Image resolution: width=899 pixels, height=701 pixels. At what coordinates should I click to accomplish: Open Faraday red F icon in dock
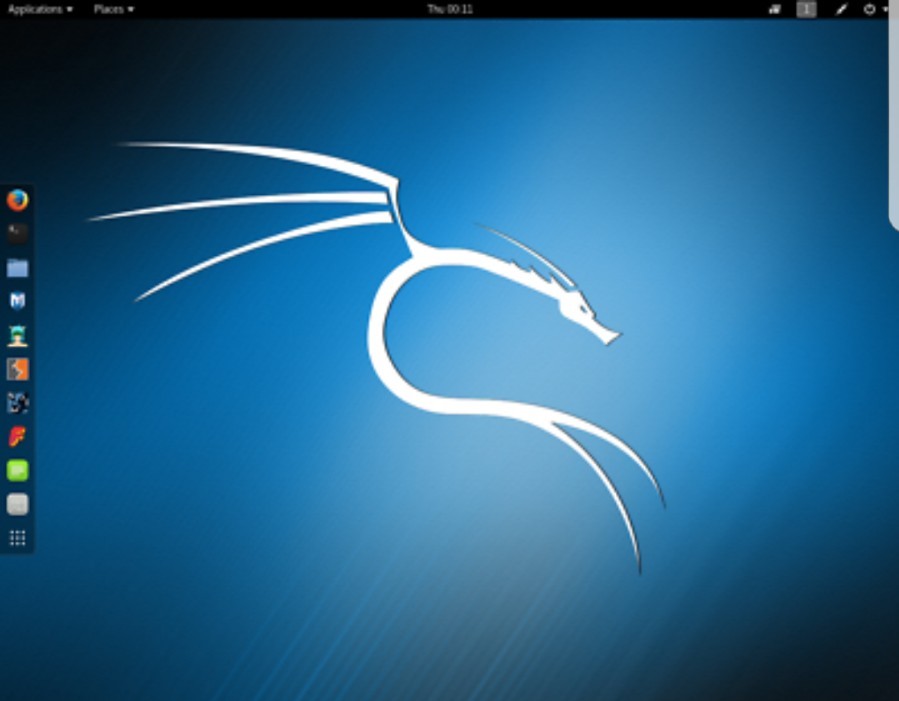[x=17, y=437]
